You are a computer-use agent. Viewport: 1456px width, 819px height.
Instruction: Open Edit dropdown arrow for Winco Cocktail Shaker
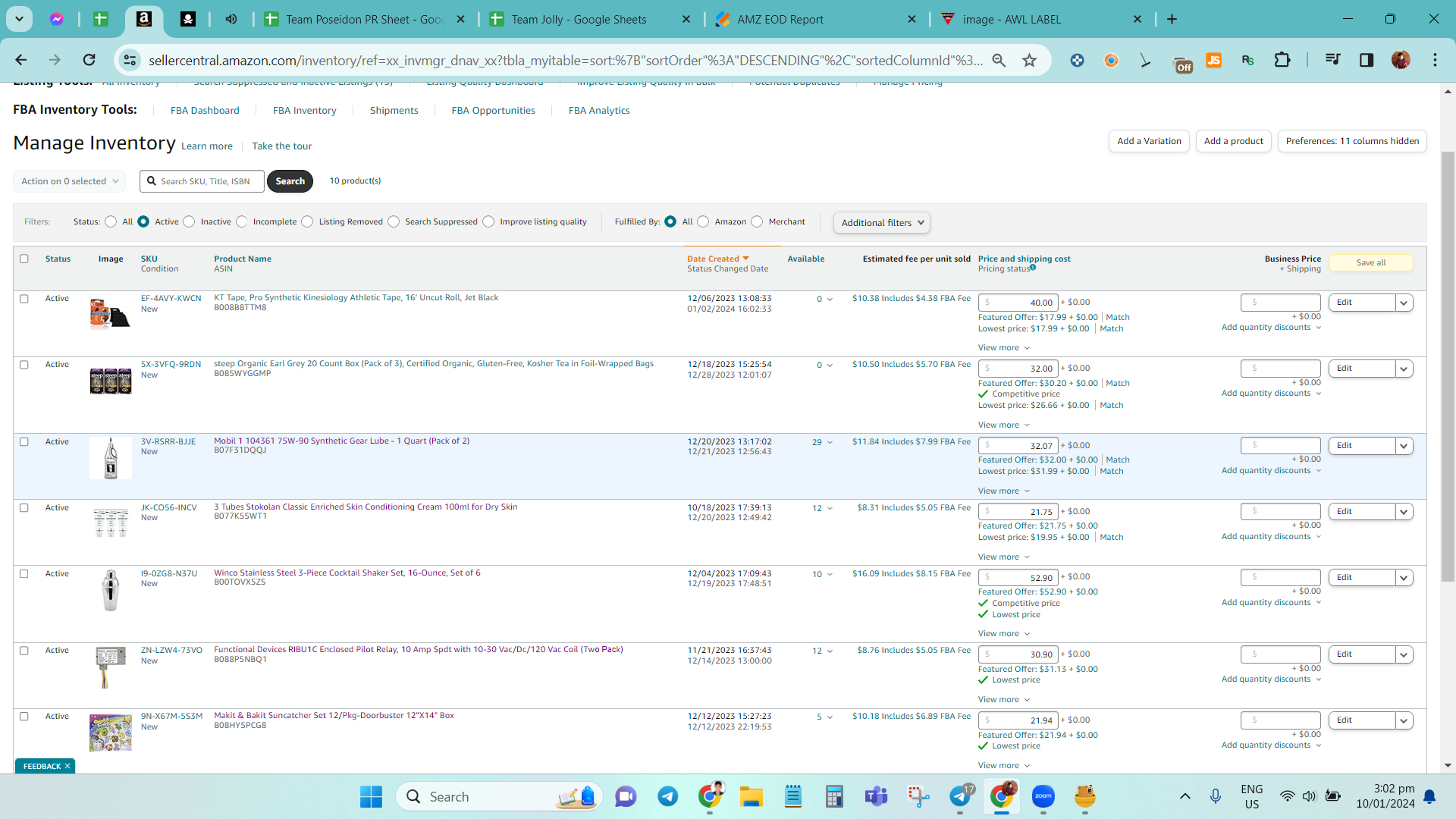[1404, 578]
